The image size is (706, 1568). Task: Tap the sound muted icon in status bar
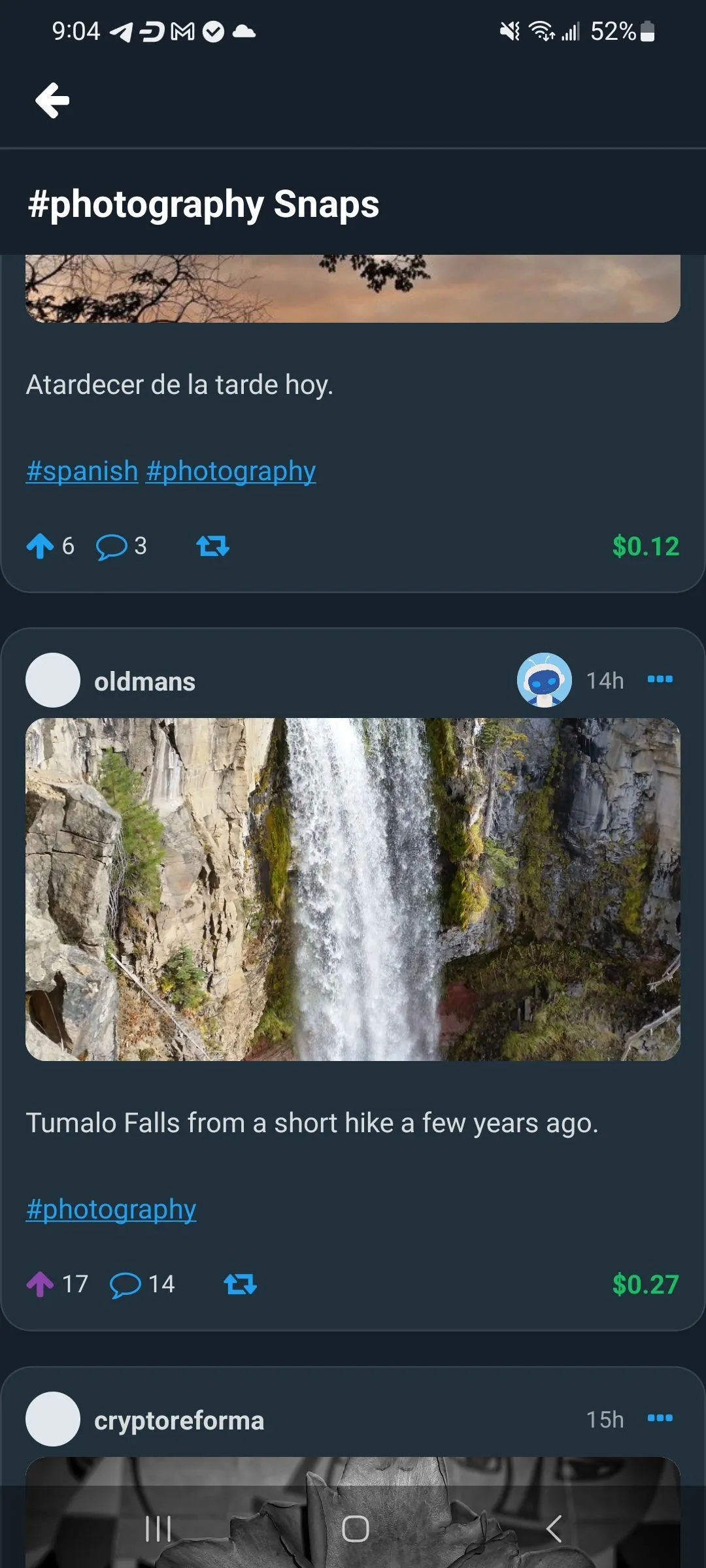point(509,31)
